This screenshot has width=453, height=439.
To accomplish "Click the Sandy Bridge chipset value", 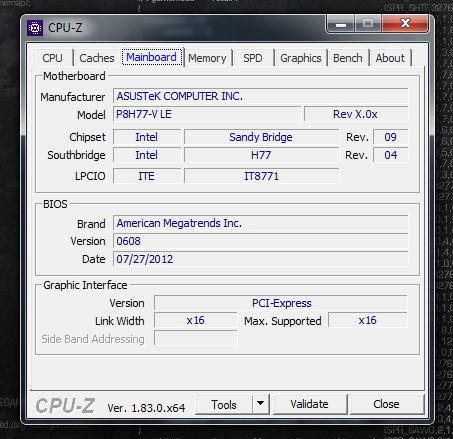I will click(x=261, y=137).
